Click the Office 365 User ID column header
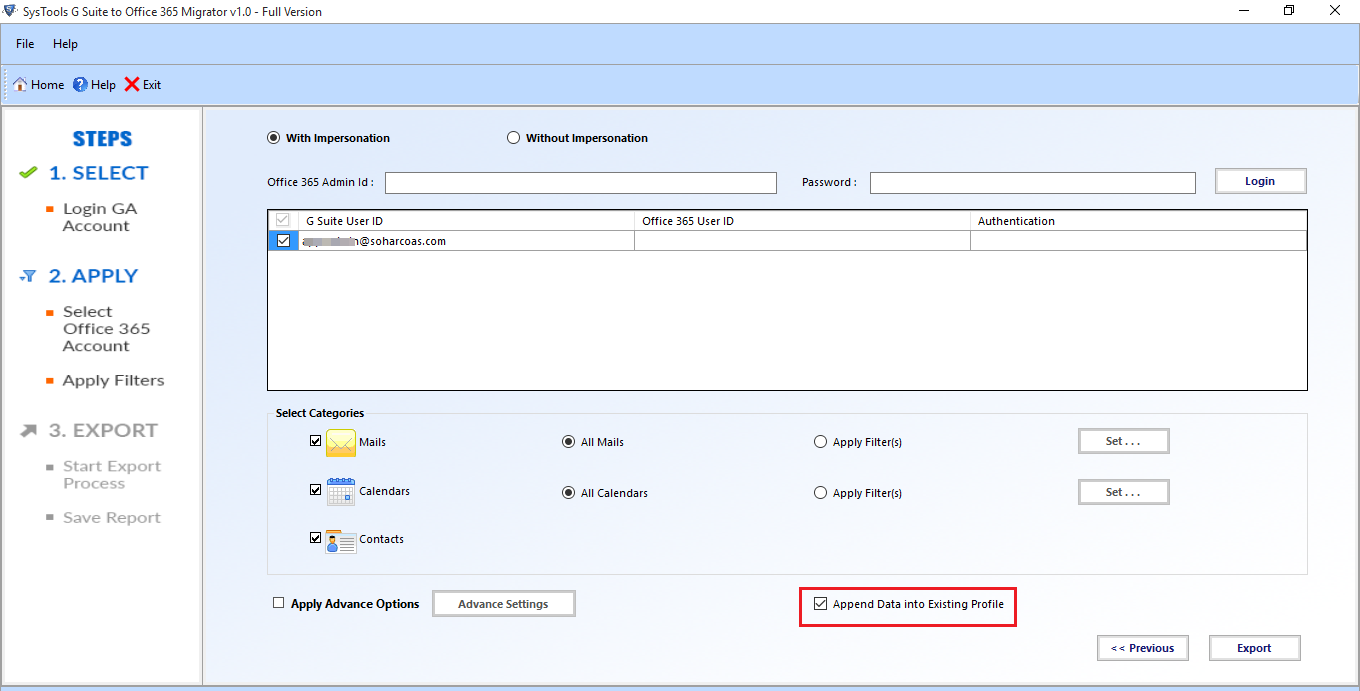 point(802,221)
